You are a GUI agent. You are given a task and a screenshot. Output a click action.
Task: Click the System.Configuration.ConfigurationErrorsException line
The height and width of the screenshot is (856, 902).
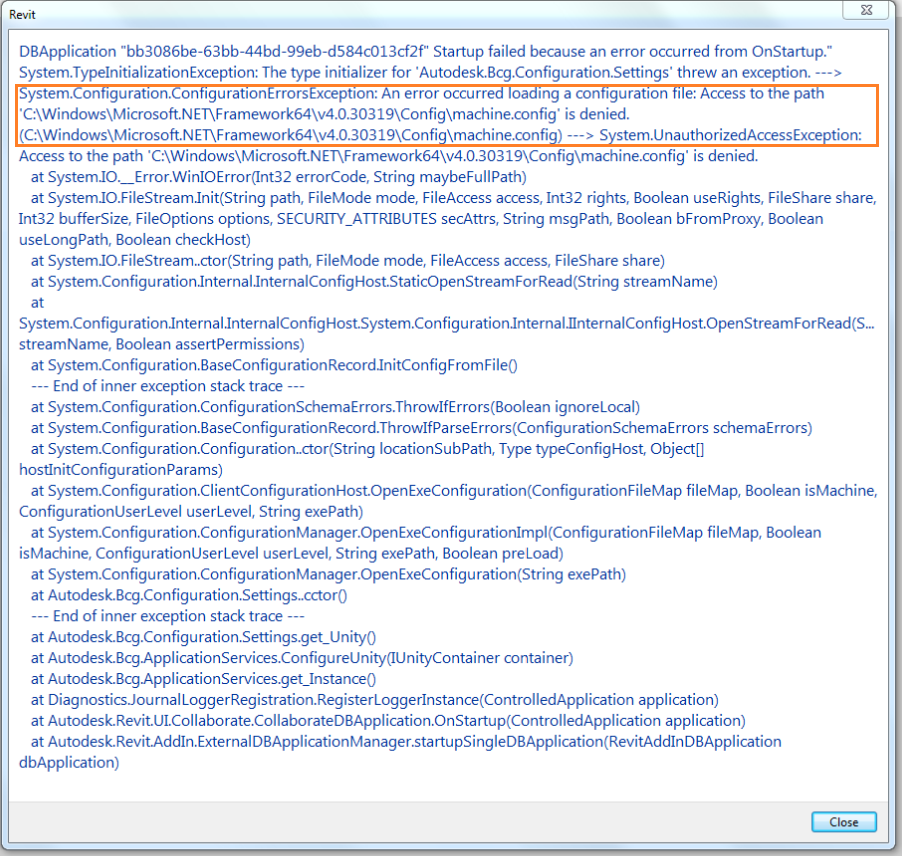pyautogui.click(x=422, y=93)
